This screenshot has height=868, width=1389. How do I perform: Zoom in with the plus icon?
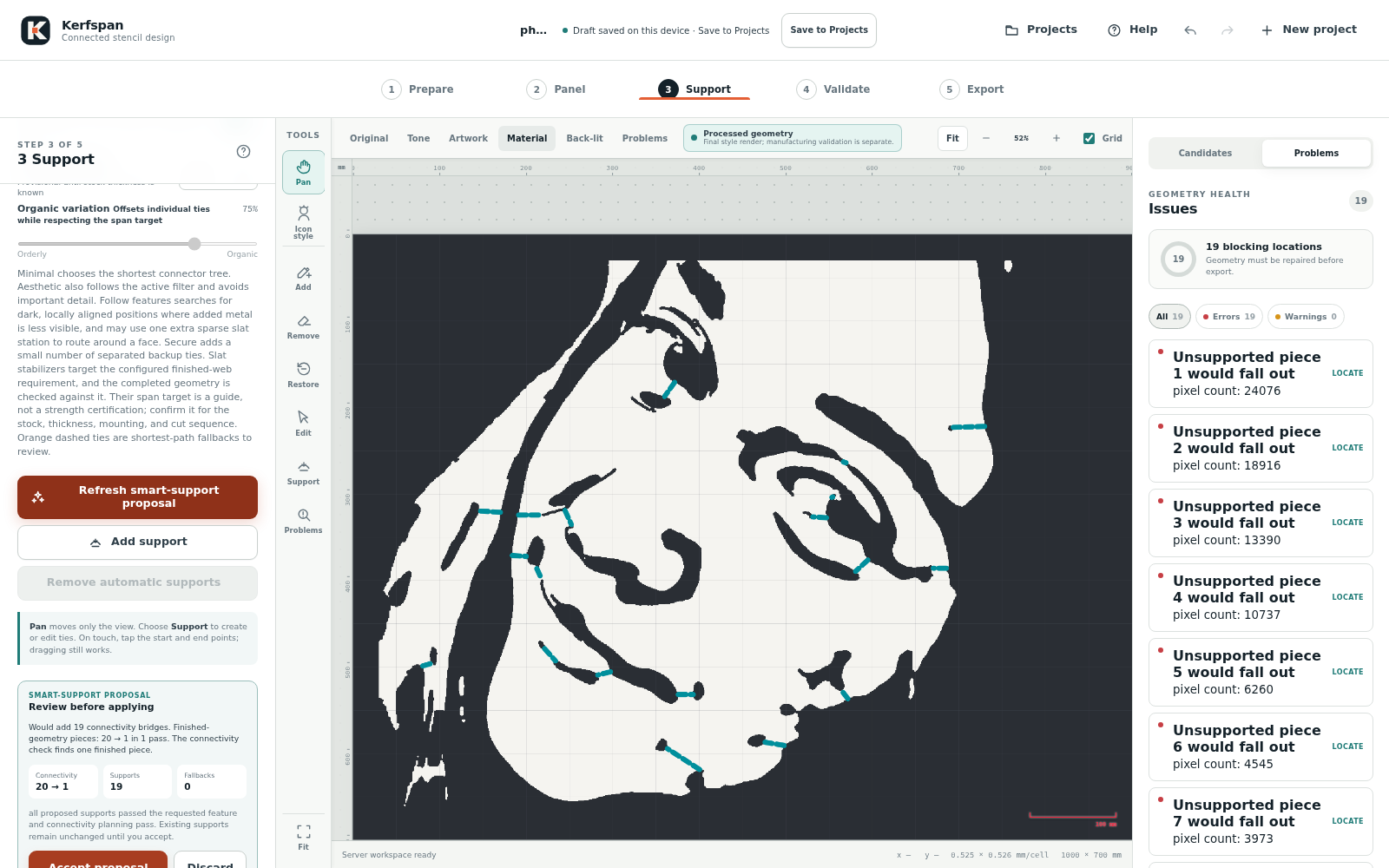1057,138
